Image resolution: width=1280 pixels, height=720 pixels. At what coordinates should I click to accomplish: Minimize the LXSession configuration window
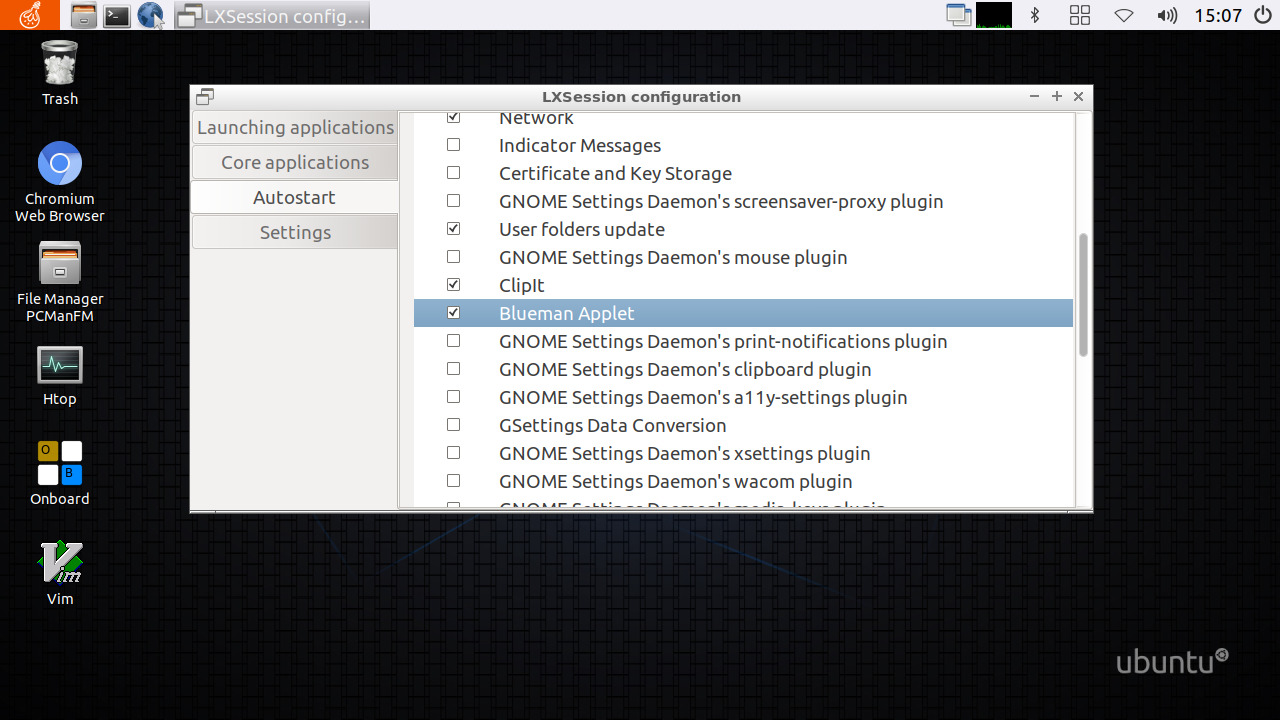click(x=1035, y=97)
